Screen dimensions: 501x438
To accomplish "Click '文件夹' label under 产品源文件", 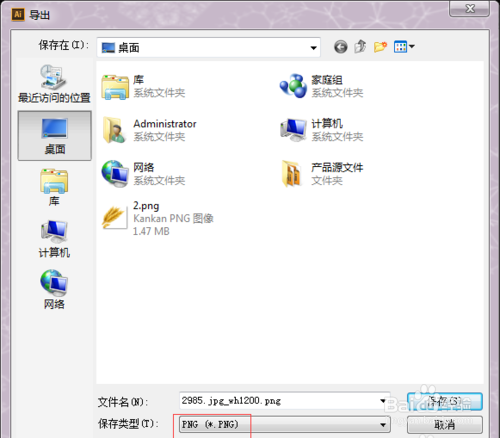I will pos(327,181).
